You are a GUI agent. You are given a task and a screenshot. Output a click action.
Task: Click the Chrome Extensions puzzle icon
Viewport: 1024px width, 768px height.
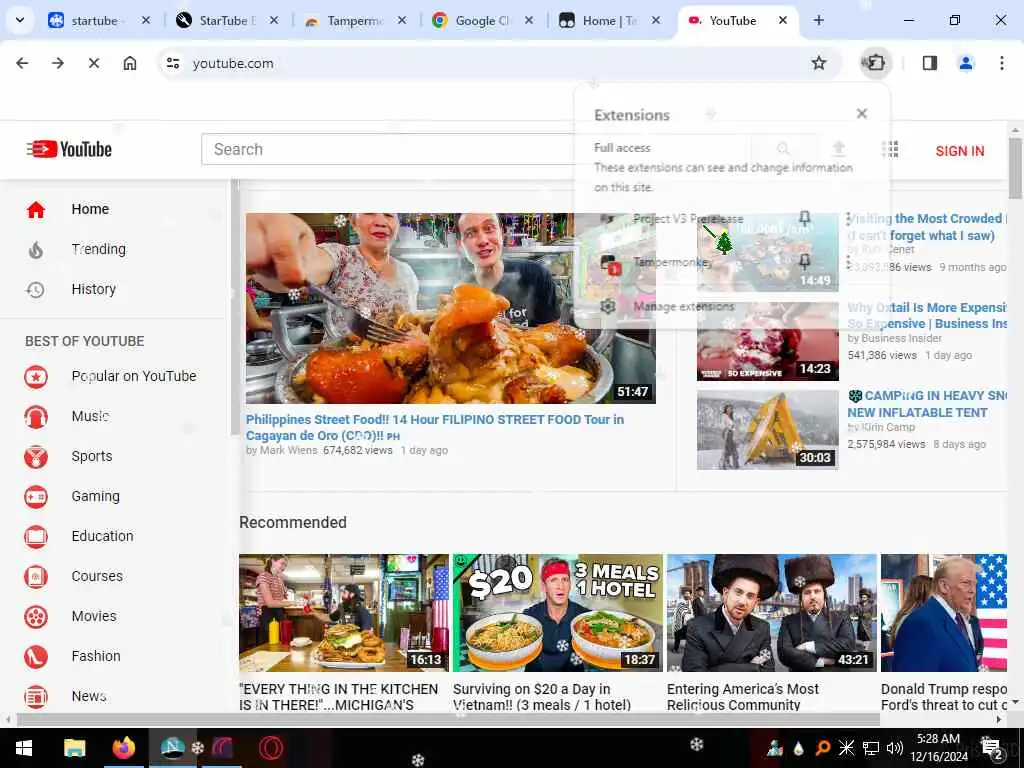tap(875, 63)
